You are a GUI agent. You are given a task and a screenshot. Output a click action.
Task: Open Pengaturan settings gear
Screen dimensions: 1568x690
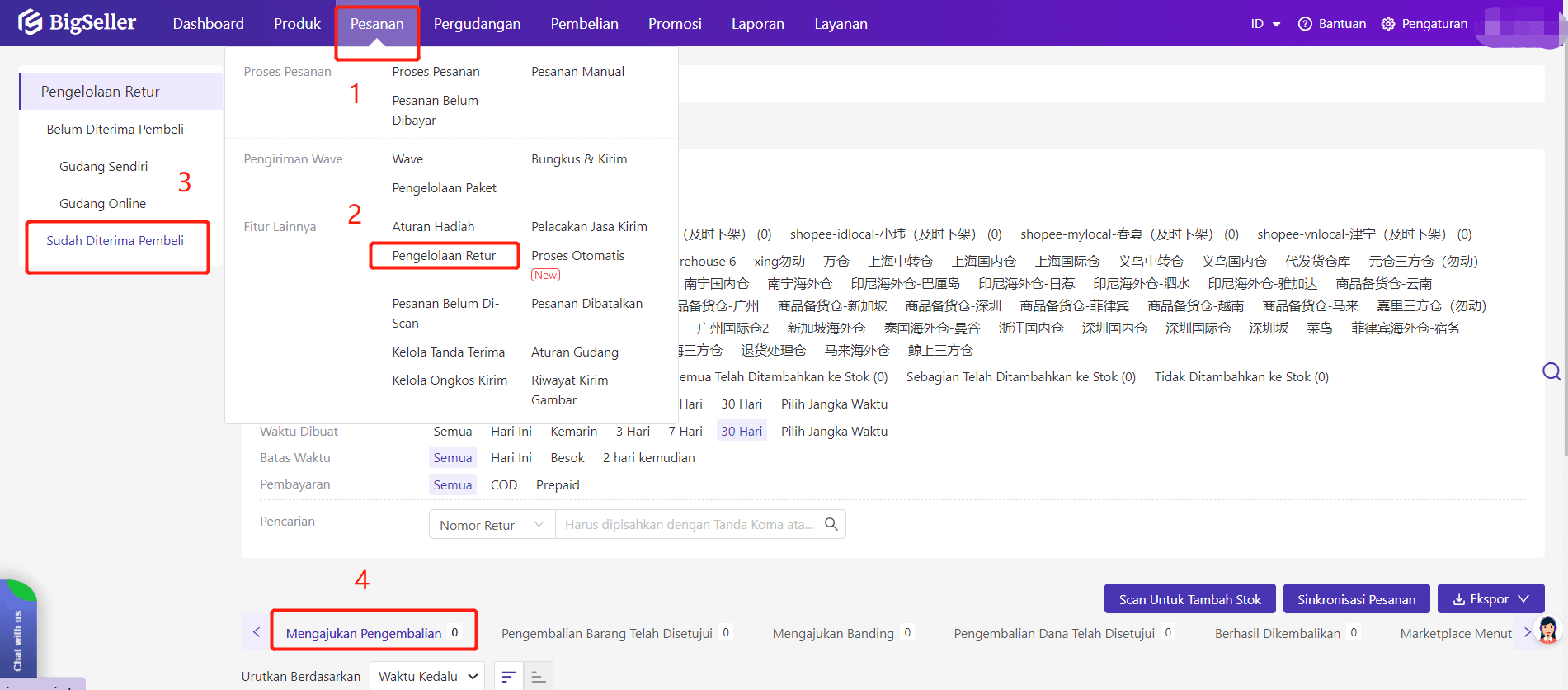pyautogui.click(x=1388, y=24)
